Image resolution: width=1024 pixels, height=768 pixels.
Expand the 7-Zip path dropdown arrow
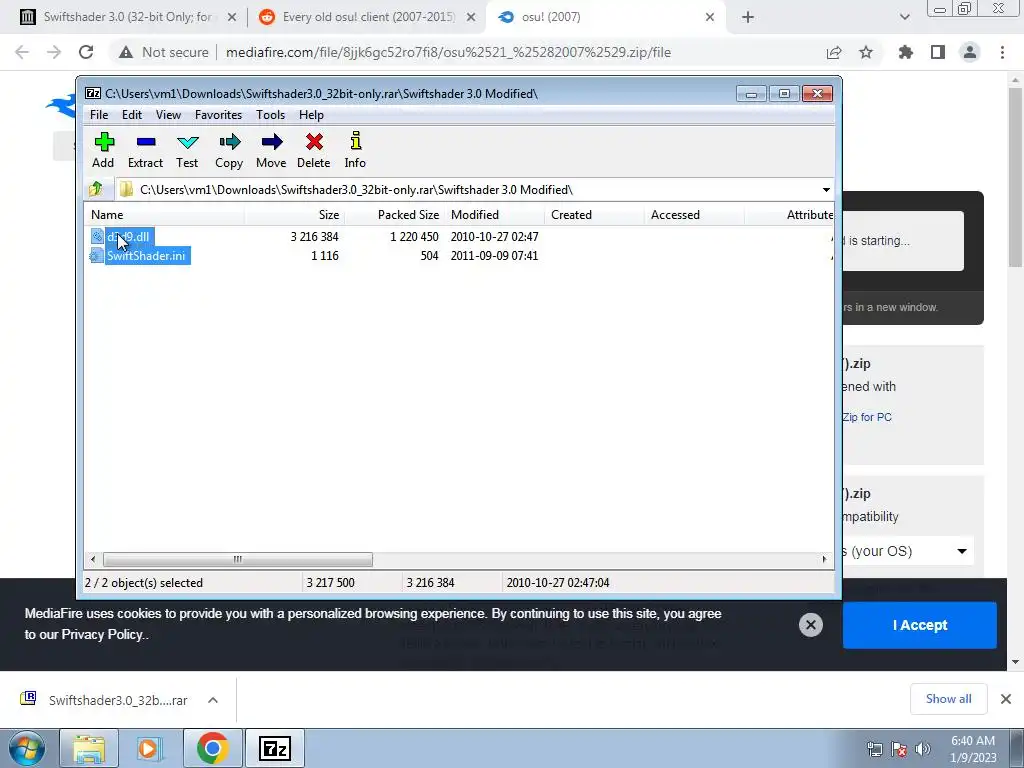826,189
